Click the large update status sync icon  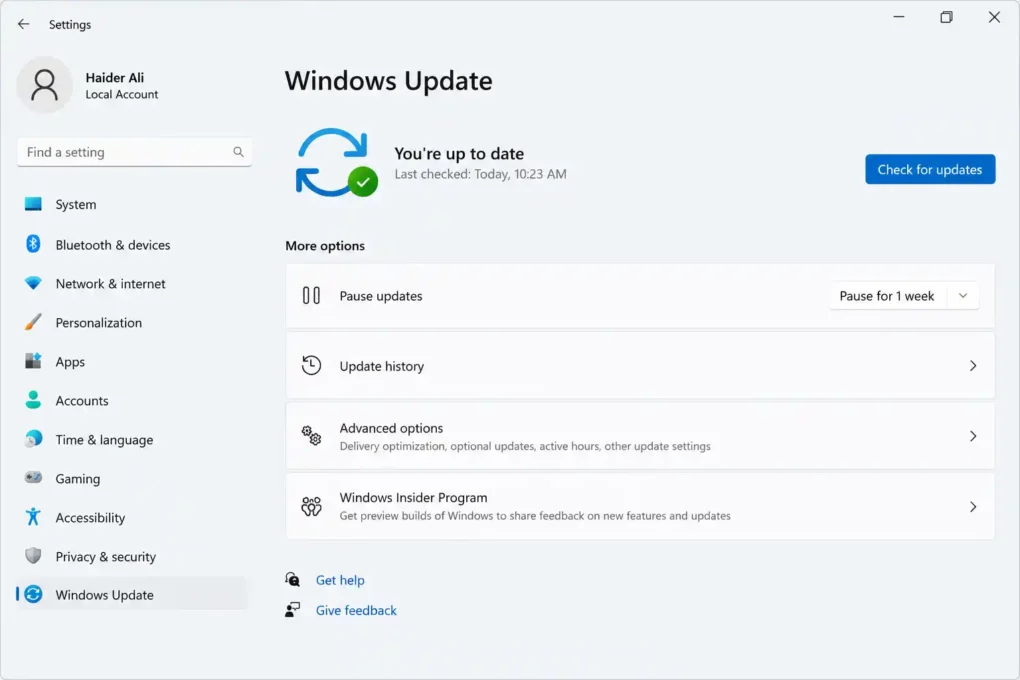pos(336,163)
